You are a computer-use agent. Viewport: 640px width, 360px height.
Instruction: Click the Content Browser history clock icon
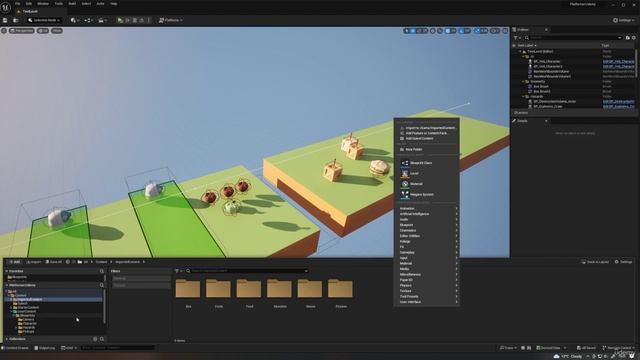[68, 262]
